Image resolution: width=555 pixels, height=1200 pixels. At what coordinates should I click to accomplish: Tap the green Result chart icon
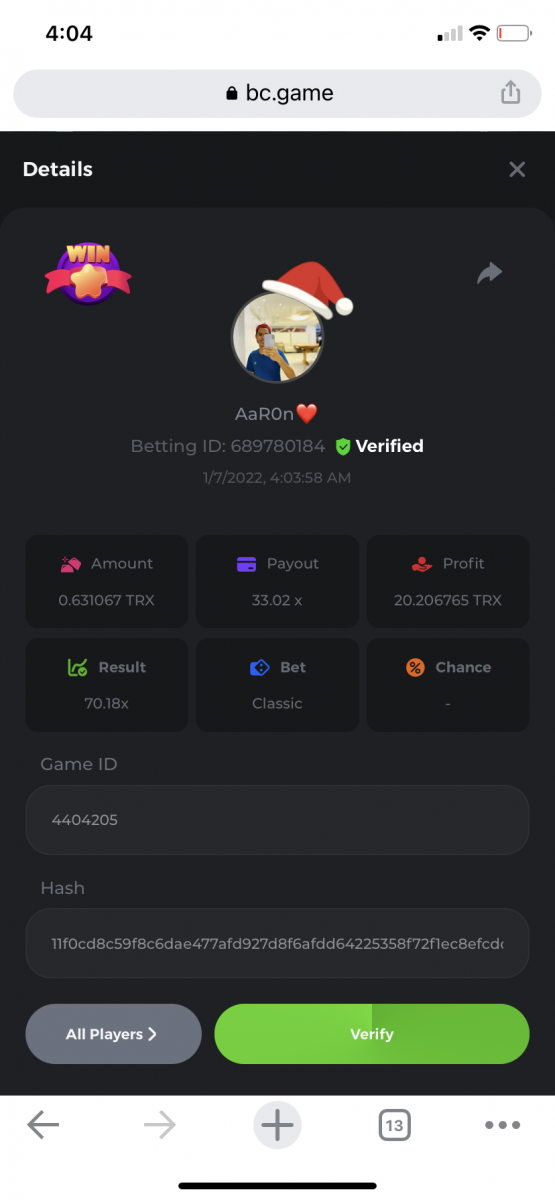pyautogui.click(x=77, y=667)
